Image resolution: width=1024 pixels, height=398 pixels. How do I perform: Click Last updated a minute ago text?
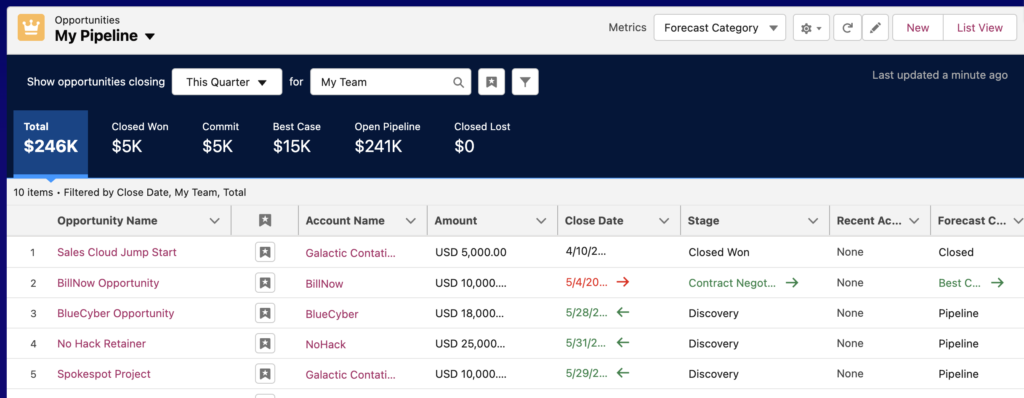[x=940, y=75]
